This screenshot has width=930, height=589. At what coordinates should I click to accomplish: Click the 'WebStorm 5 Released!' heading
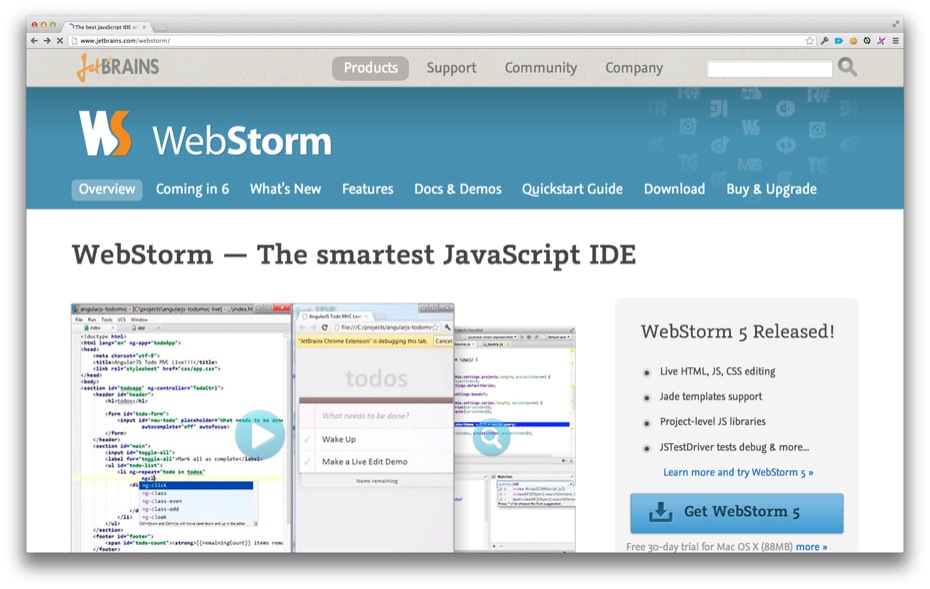pos(737,332)
